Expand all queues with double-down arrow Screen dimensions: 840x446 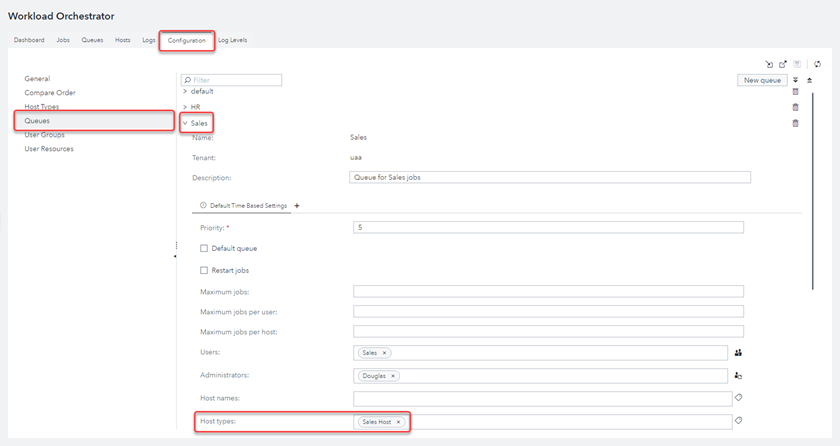[x=796, y=80]
